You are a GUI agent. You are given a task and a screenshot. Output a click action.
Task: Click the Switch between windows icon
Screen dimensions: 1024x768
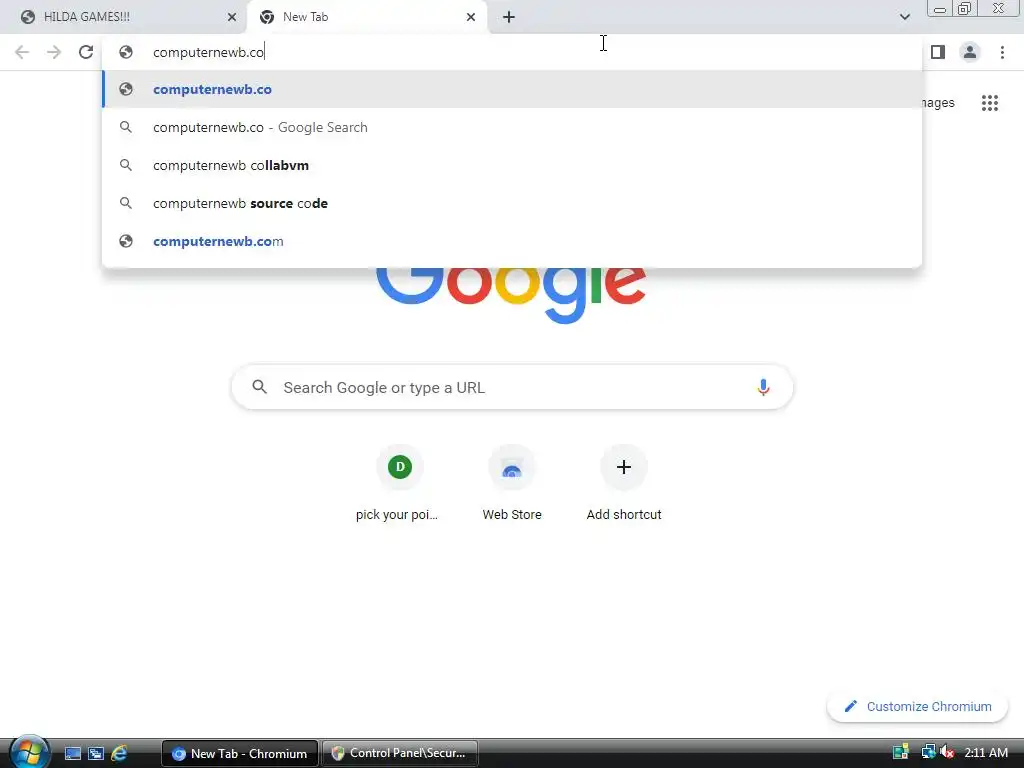click(x=96, y=754)
